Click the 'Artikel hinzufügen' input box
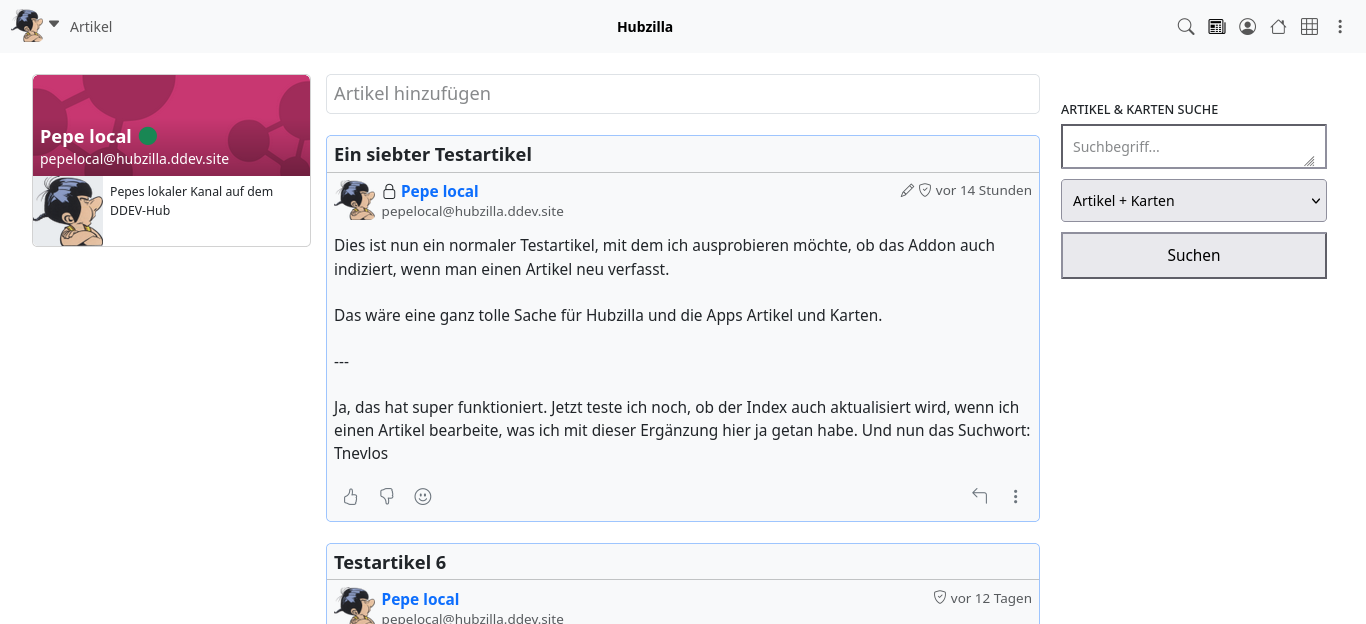 (x=682, y=94)
